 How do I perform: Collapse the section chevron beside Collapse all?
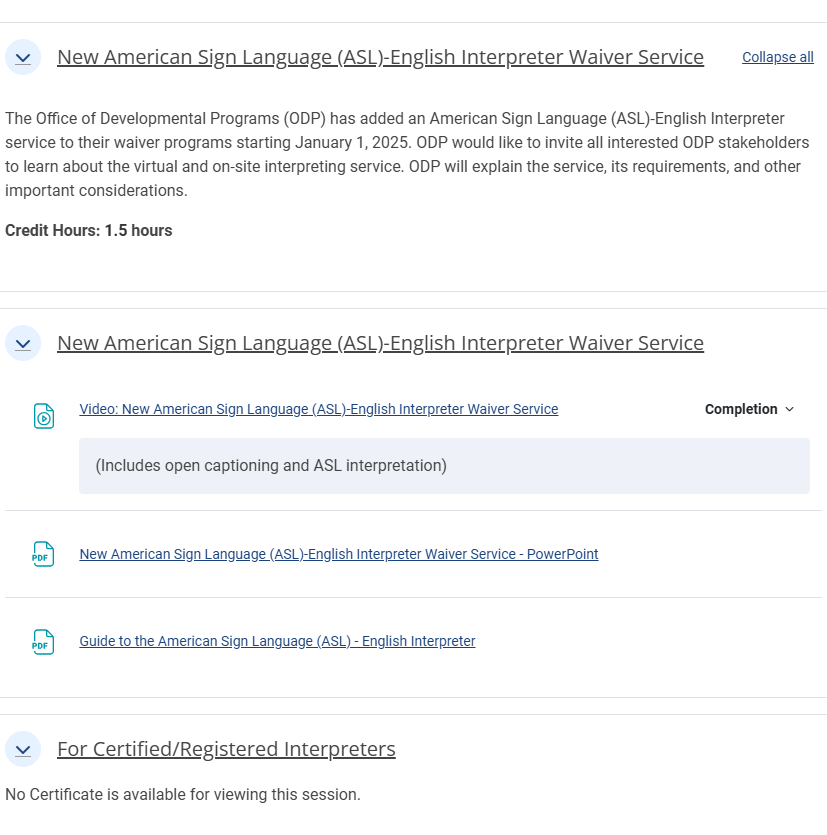[23, 58]
